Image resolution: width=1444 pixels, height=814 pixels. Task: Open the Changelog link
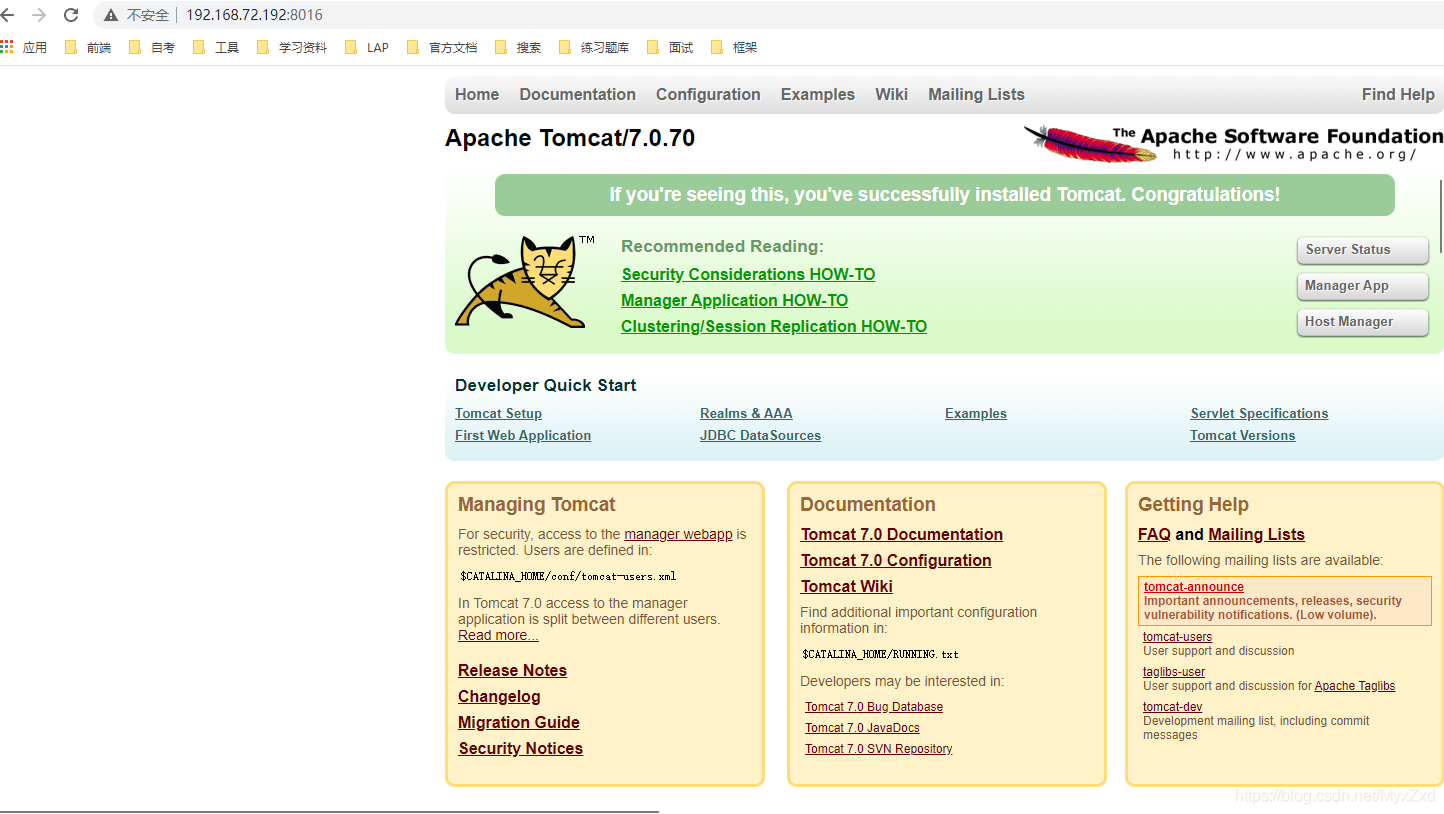pyautogui.click(x=499, y=697)
